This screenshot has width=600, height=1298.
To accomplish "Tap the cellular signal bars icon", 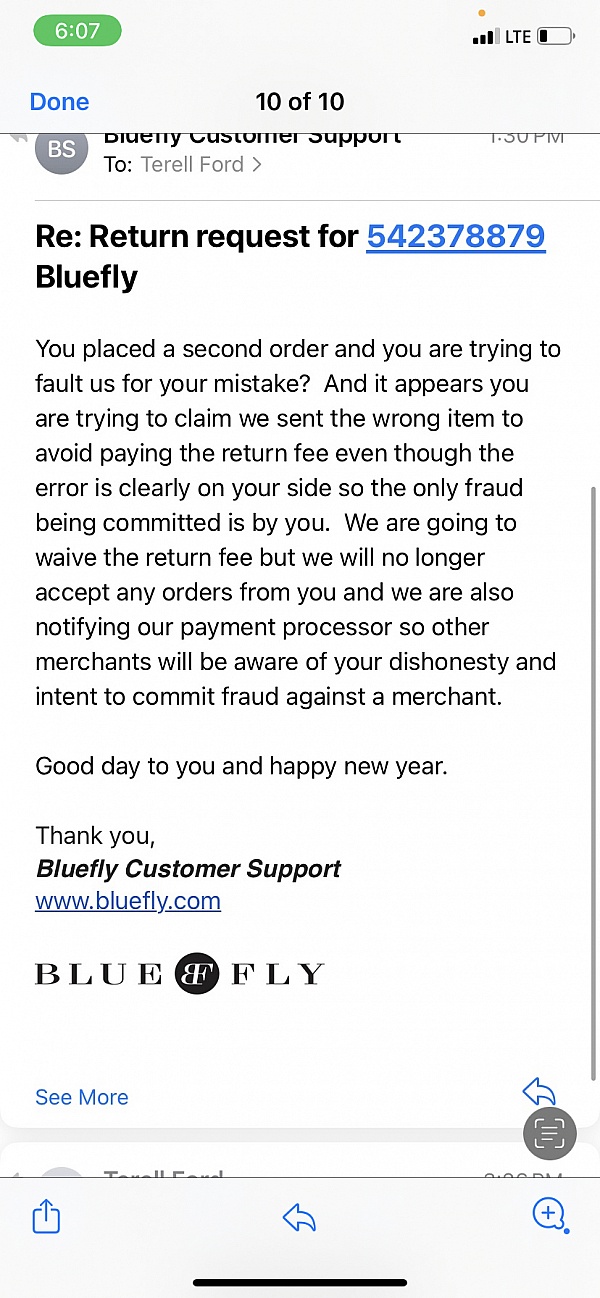I will pyautogui.click(x=484, y=37).
